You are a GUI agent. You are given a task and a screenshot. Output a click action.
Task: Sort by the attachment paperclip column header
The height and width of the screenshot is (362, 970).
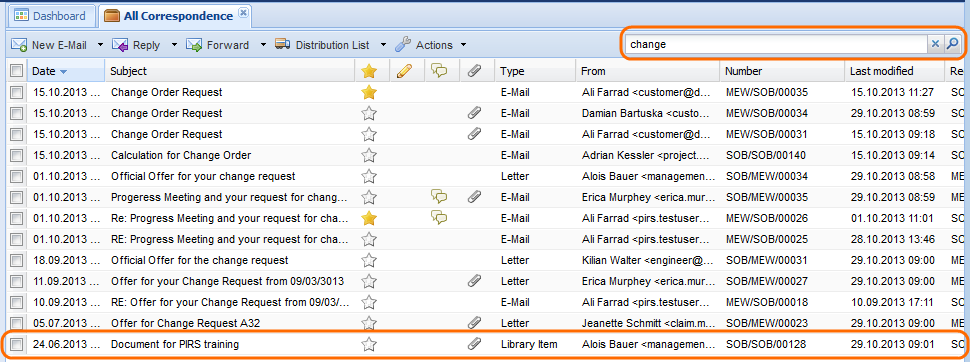click(474, 71)
